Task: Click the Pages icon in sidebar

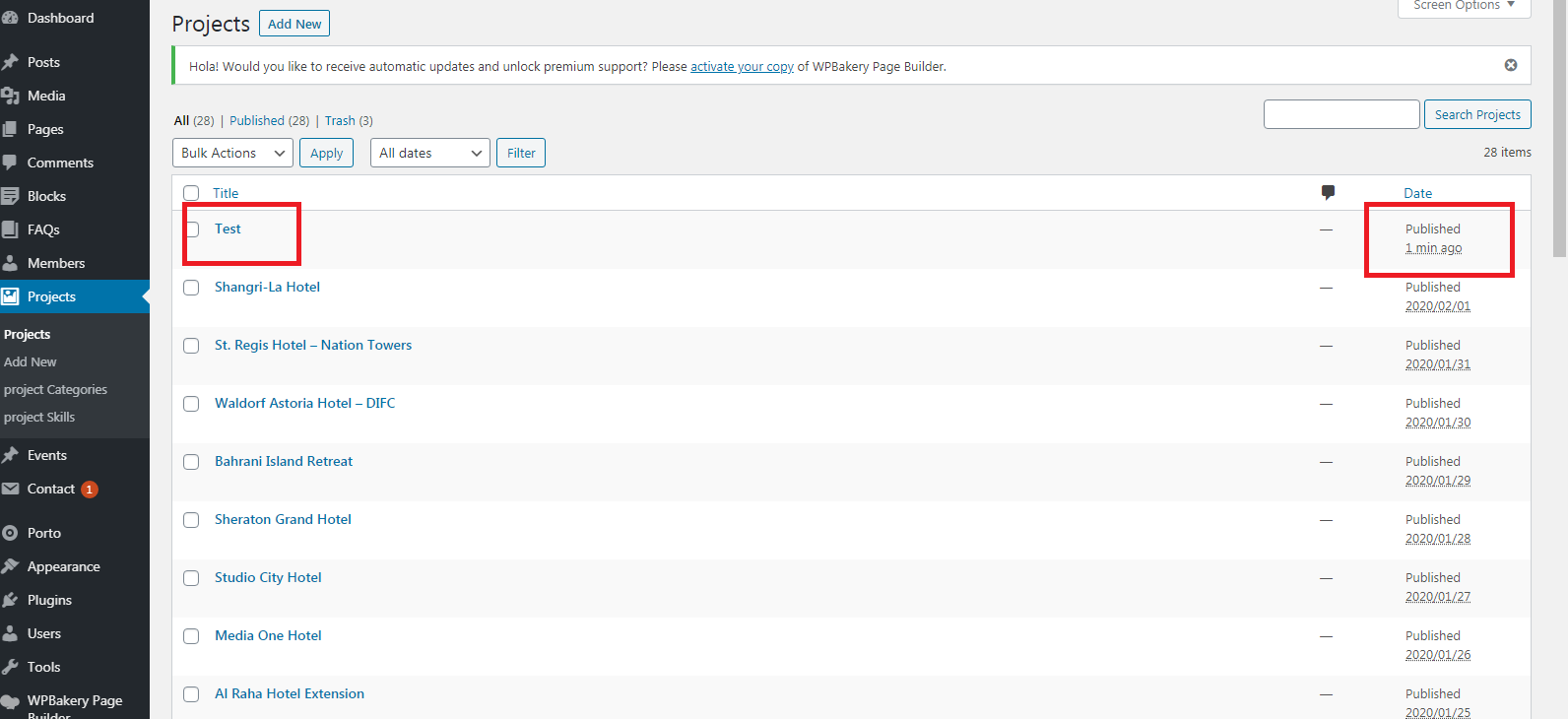Action: pos(10,129)
